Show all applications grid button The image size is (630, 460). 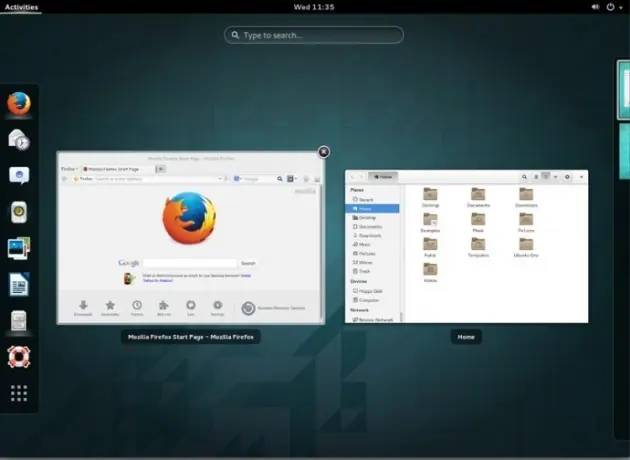(19, 393)
